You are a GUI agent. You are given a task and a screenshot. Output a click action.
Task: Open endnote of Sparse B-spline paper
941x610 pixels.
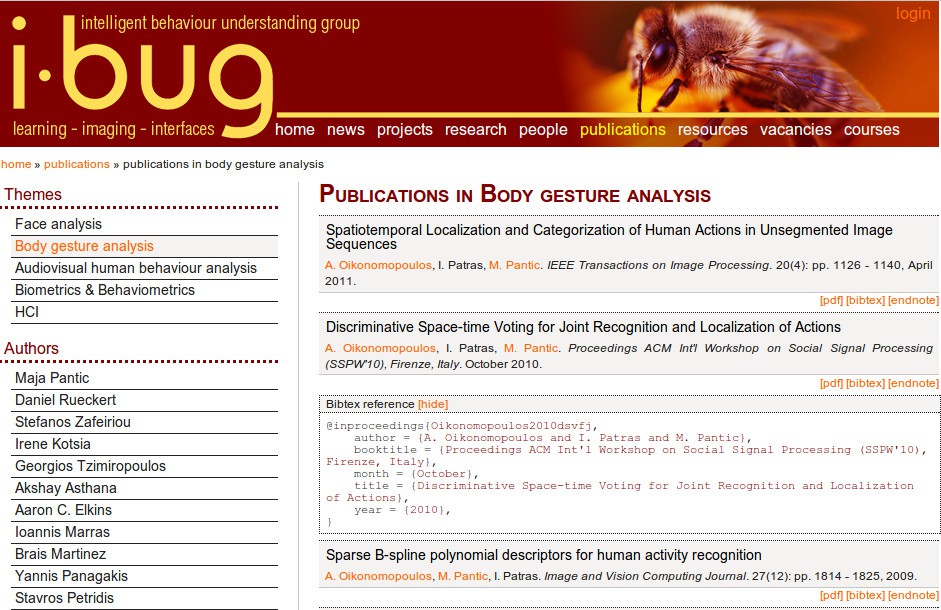click(x=913, y=595)
